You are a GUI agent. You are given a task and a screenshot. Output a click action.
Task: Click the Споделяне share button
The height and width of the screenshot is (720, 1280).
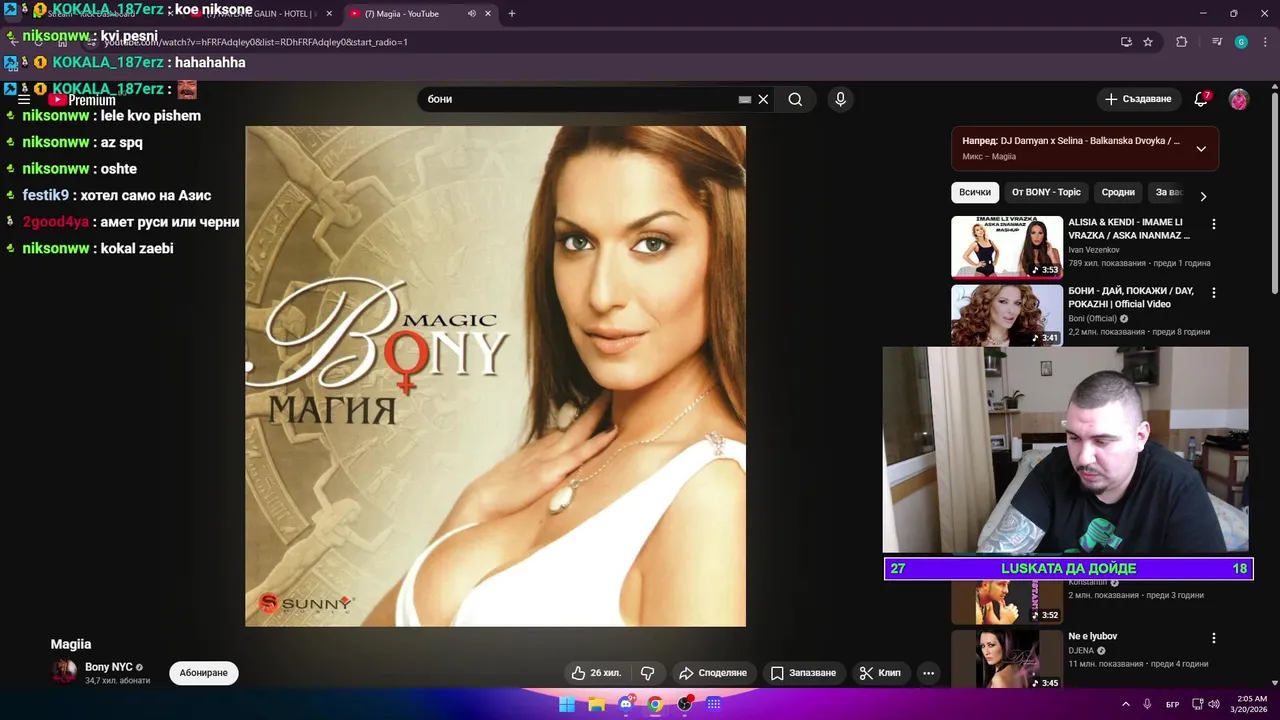coord(712,673)
